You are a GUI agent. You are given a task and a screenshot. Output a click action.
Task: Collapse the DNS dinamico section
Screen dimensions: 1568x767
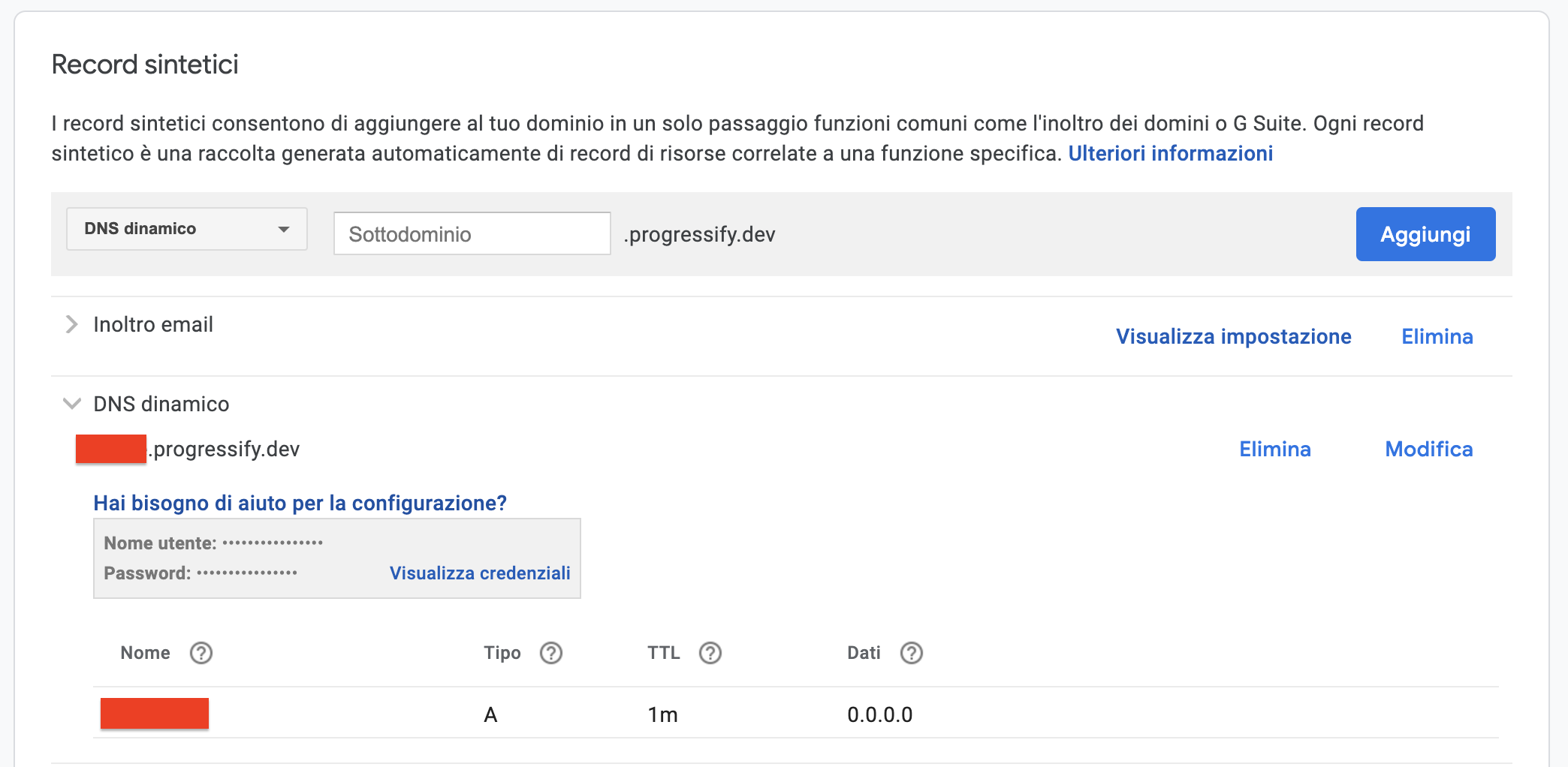pos(71,404)
